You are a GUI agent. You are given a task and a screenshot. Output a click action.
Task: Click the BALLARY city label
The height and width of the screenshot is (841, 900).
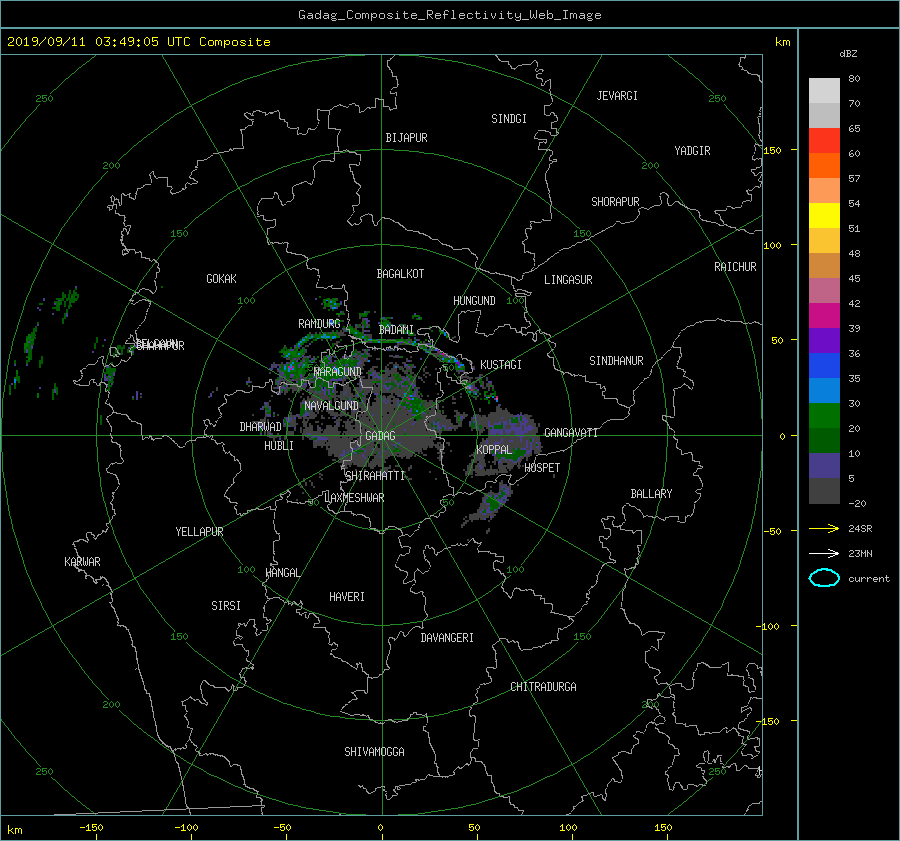651,494
